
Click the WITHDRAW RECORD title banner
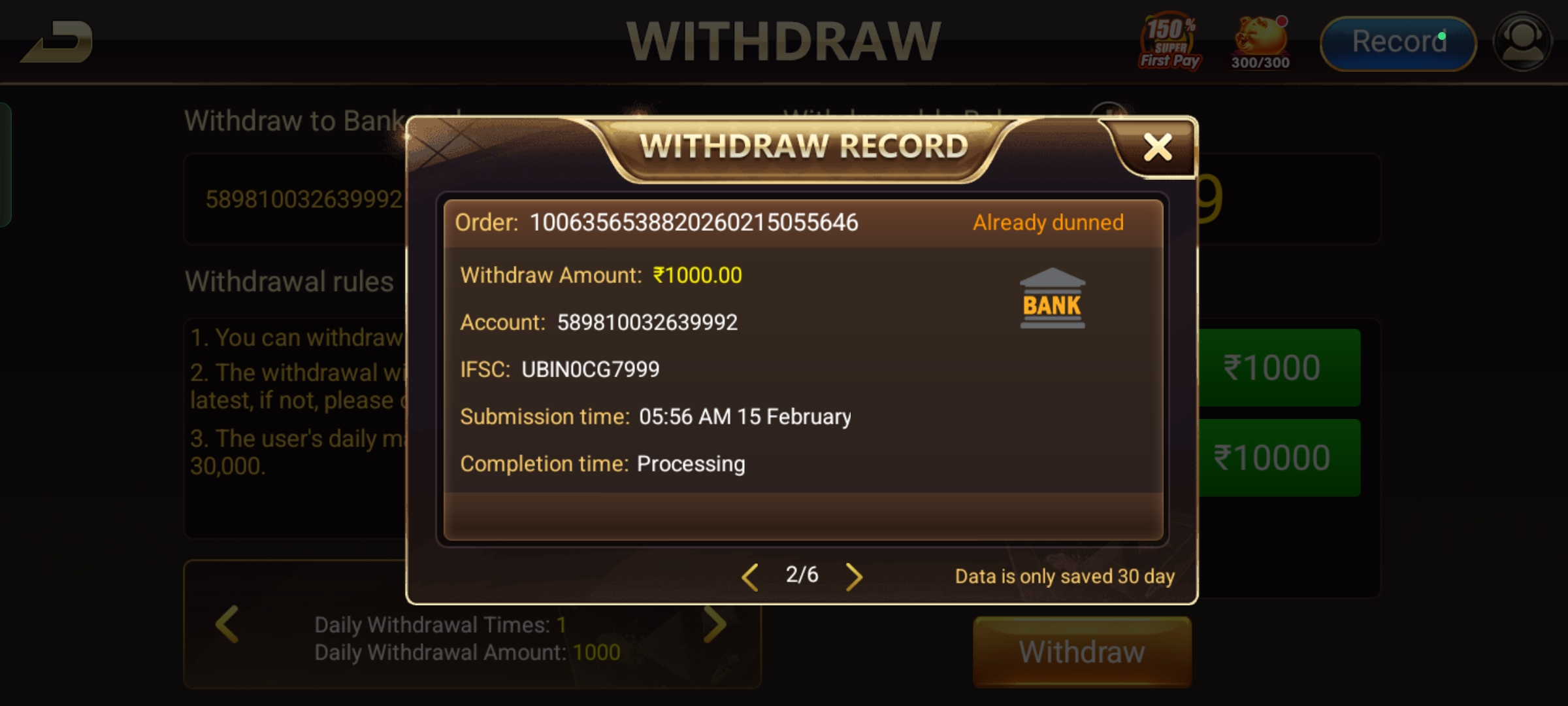[804, 146]
